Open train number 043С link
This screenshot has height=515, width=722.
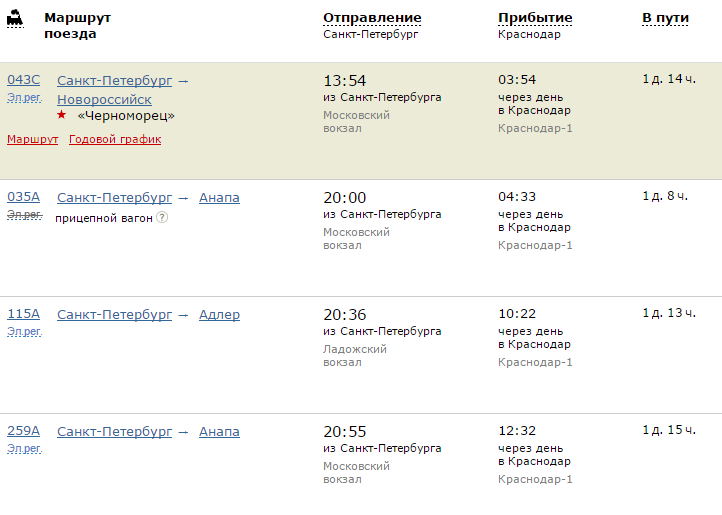pyautogui.click(x=24, y=80)
